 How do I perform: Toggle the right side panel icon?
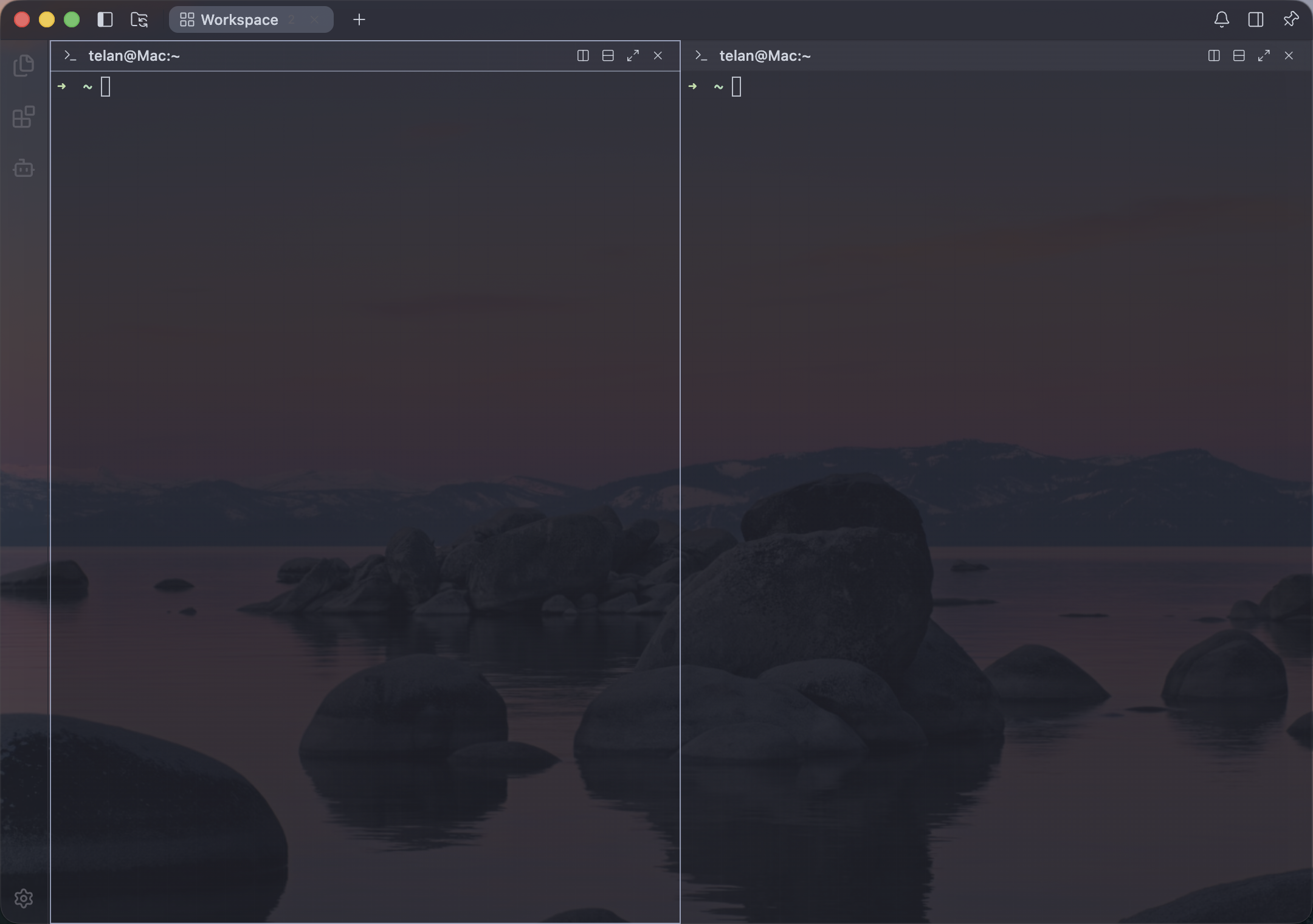[1256, 19]
